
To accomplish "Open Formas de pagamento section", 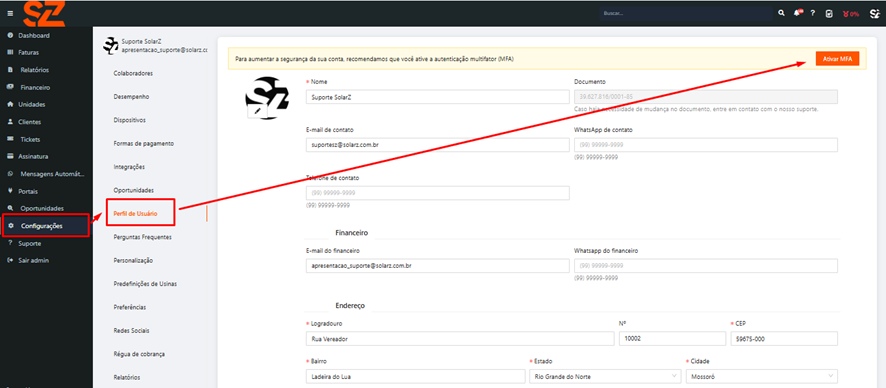I will click(x=144, y=143).
